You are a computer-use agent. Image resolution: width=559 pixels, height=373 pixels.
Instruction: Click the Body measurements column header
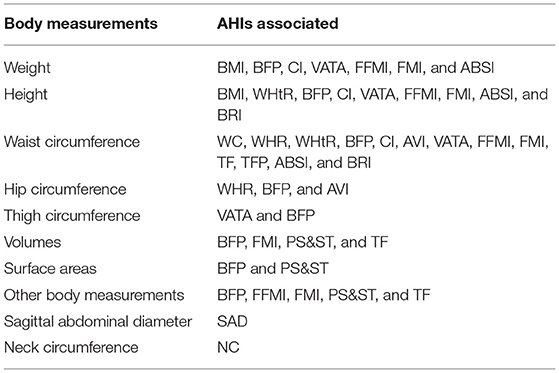[x=81, y=24]
